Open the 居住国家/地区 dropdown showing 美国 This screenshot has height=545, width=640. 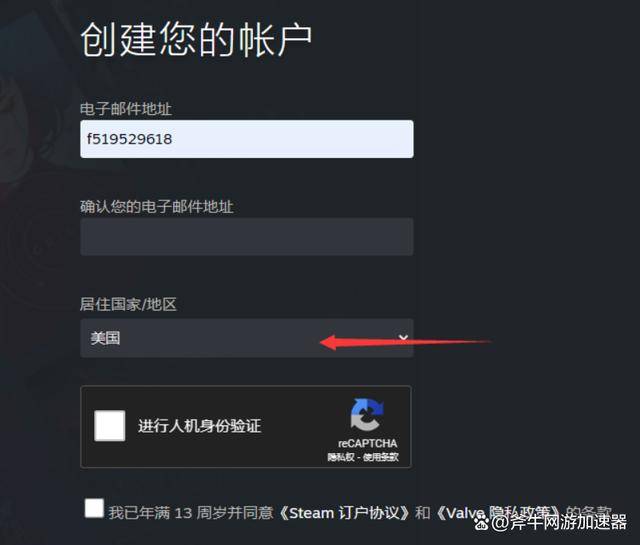point(247,338)
